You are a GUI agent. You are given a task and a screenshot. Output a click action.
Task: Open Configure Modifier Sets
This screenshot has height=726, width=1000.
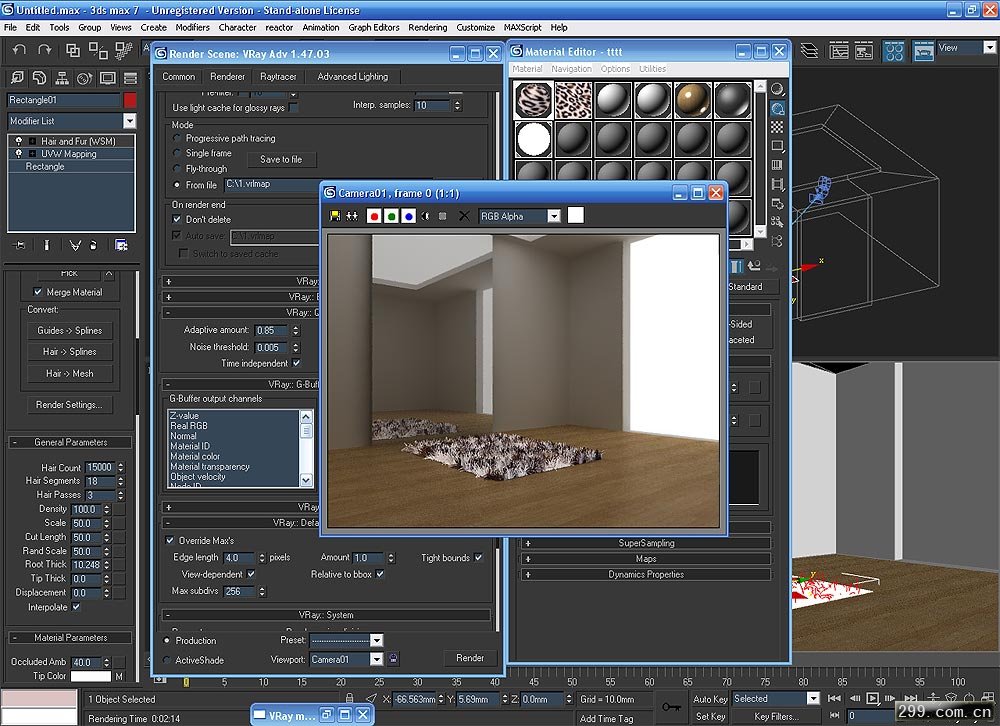coord(121,245)
